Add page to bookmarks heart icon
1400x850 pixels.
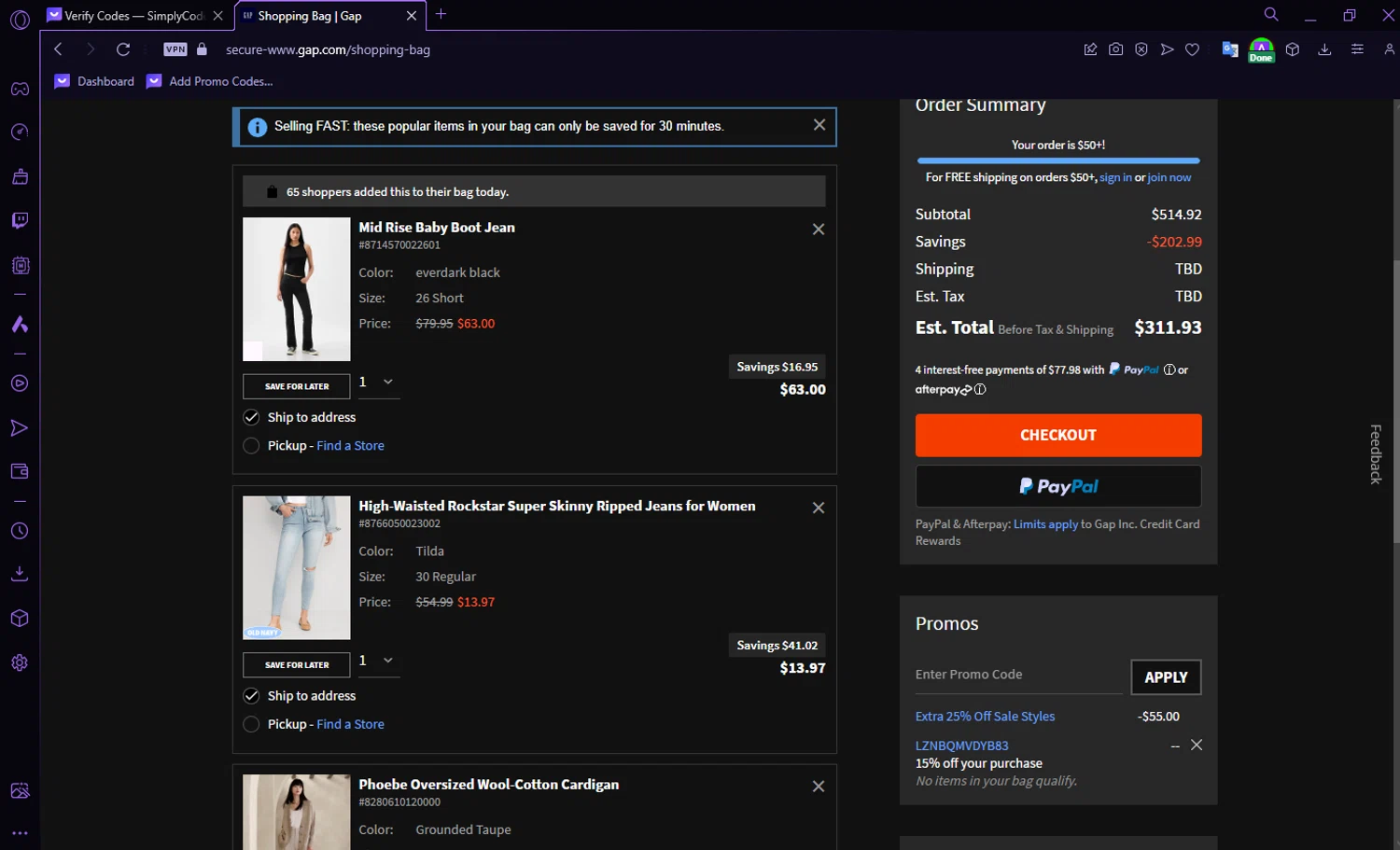coord(1192,49)
